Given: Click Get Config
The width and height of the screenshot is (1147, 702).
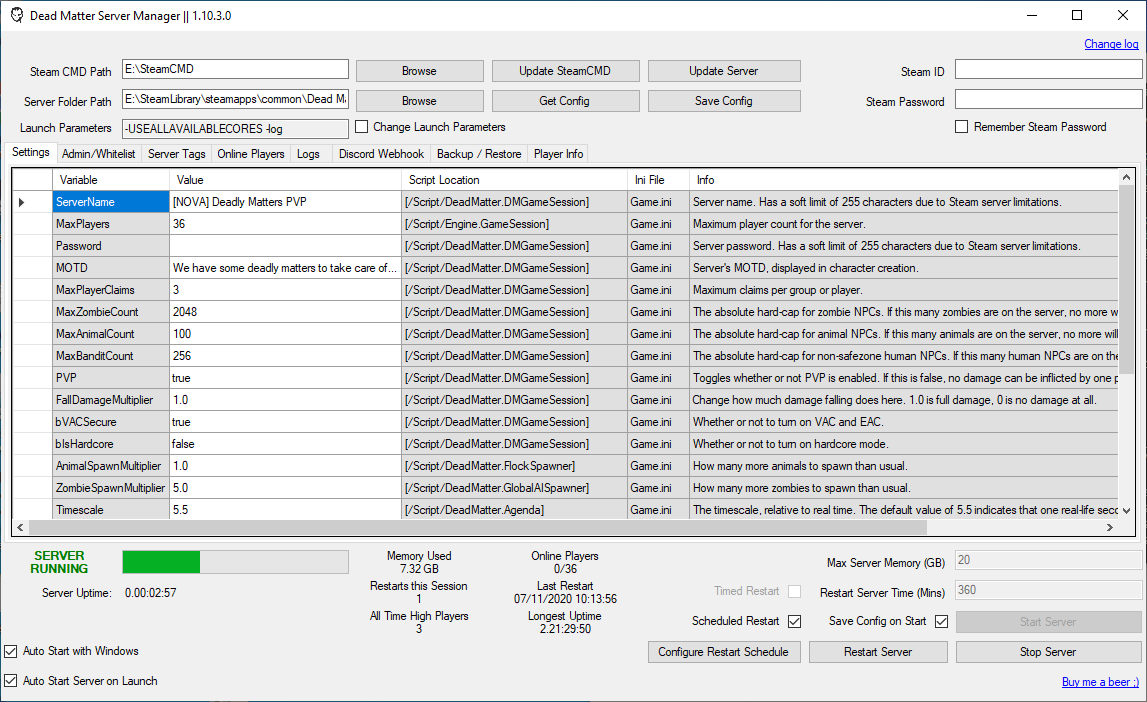Looking at the screenshot, I should [x=565, y=100].
